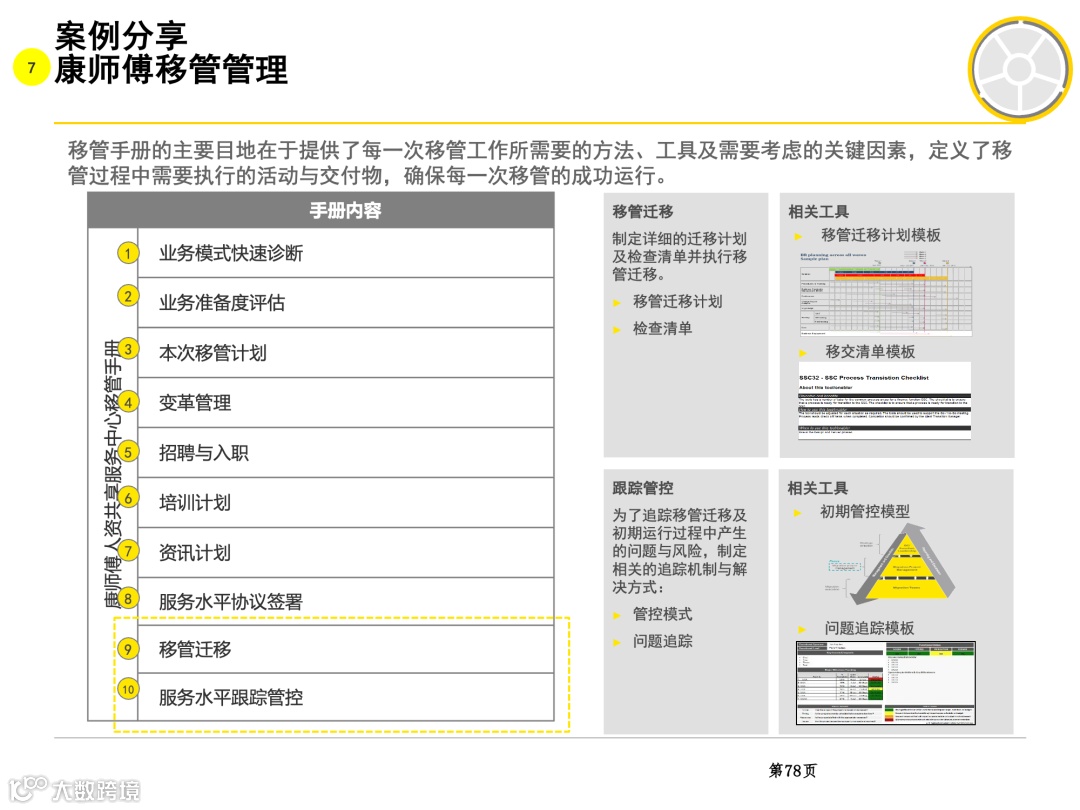Image resolution: width=1080 pixels, height=810 pixels.
Task: Select the row 服务水平协议签署
Action: click(346, 601)
